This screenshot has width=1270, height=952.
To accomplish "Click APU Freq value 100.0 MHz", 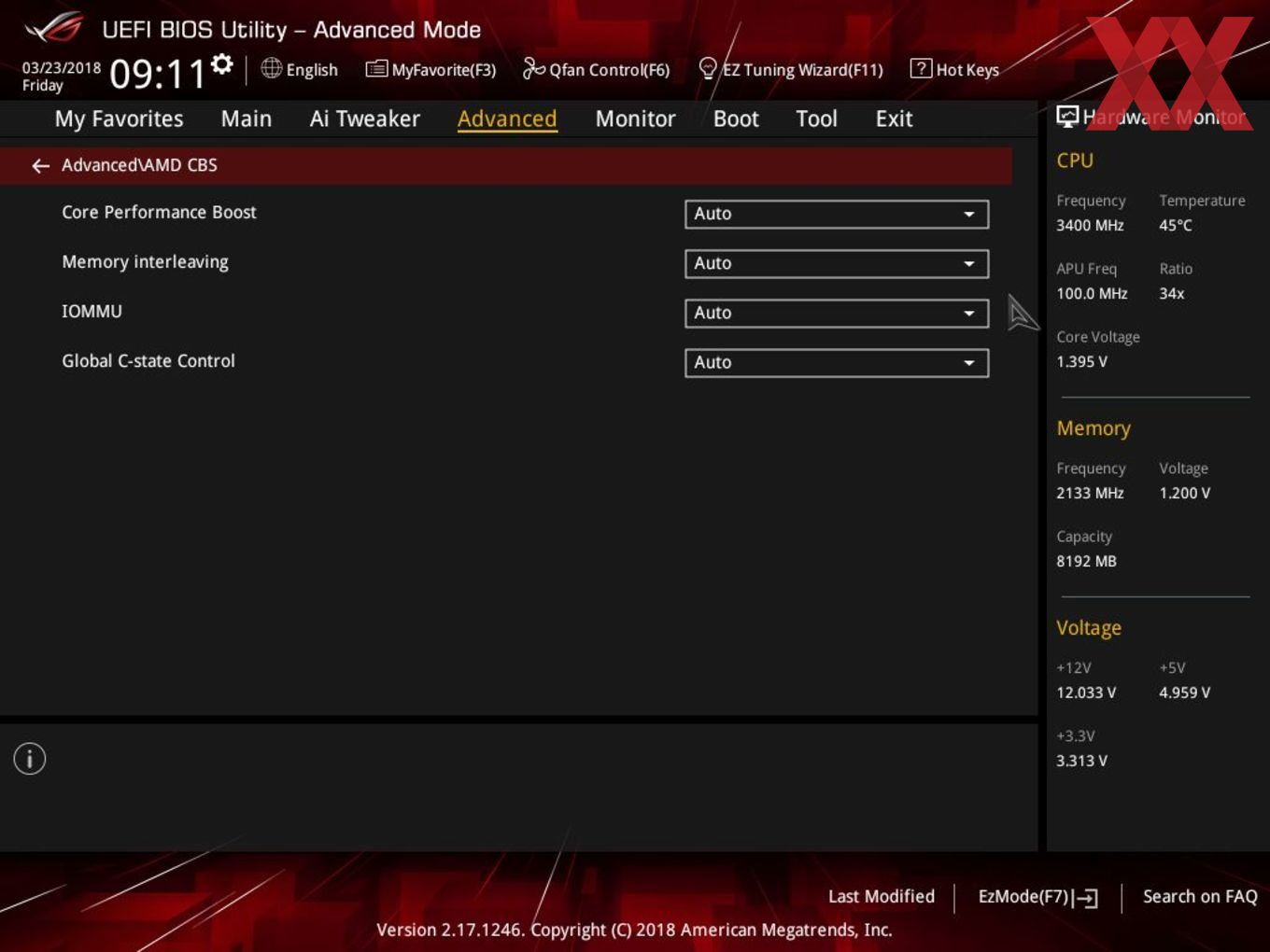I will click(1092, 293).
